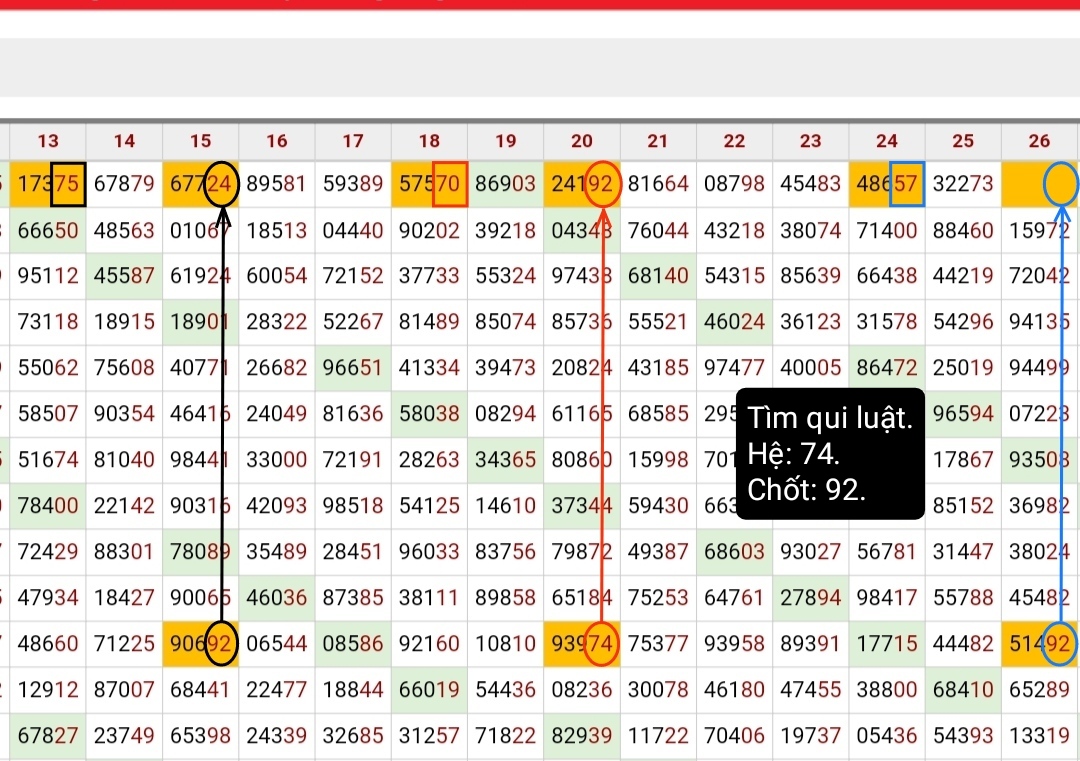Select the column 13 header
This screenshot has height=761, width=1080.
tap(48, 141)
